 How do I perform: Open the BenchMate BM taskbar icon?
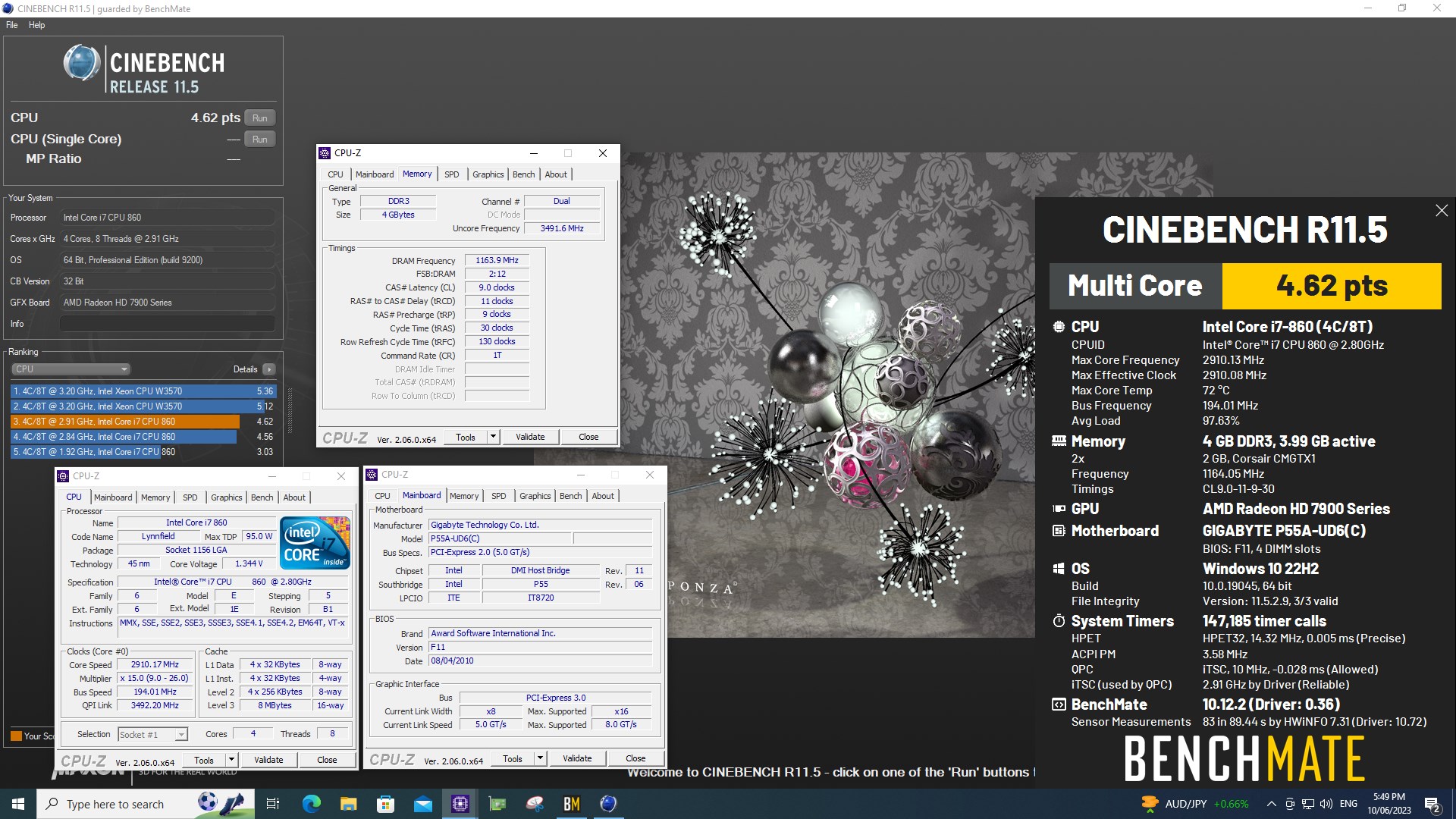point(572,804)
